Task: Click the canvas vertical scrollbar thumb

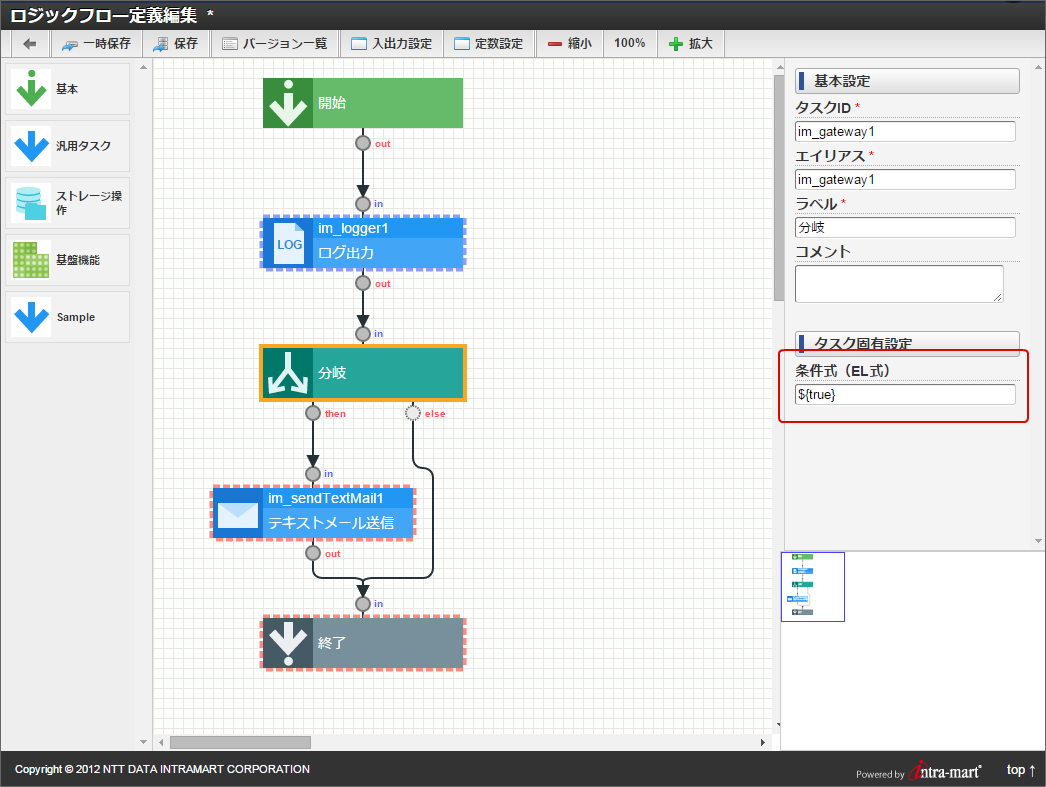Action: click(778, 188)
